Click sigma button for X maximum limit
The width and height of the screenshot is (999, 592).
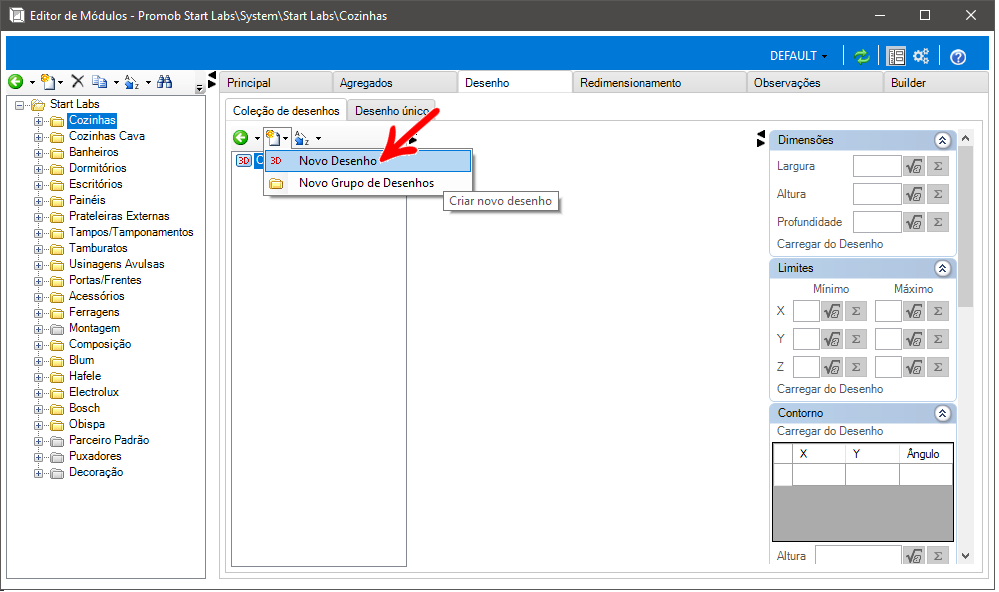click(938, 312)
